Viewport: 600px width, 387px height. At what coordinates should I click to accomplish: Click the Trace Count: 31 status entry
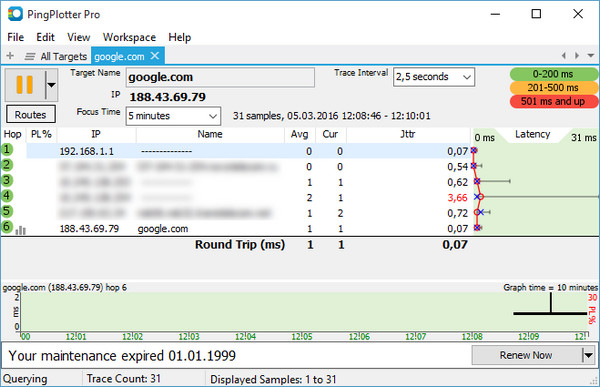(124, 379)
